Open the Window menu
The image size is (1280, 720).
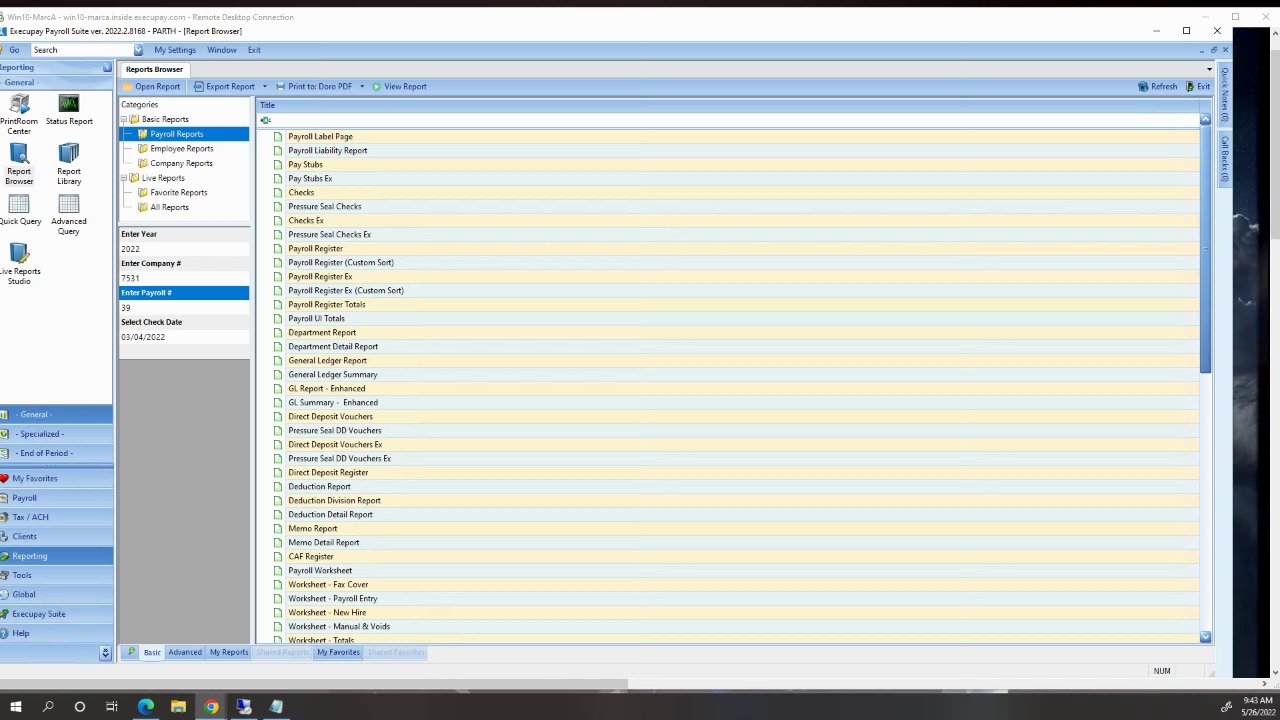222,50
